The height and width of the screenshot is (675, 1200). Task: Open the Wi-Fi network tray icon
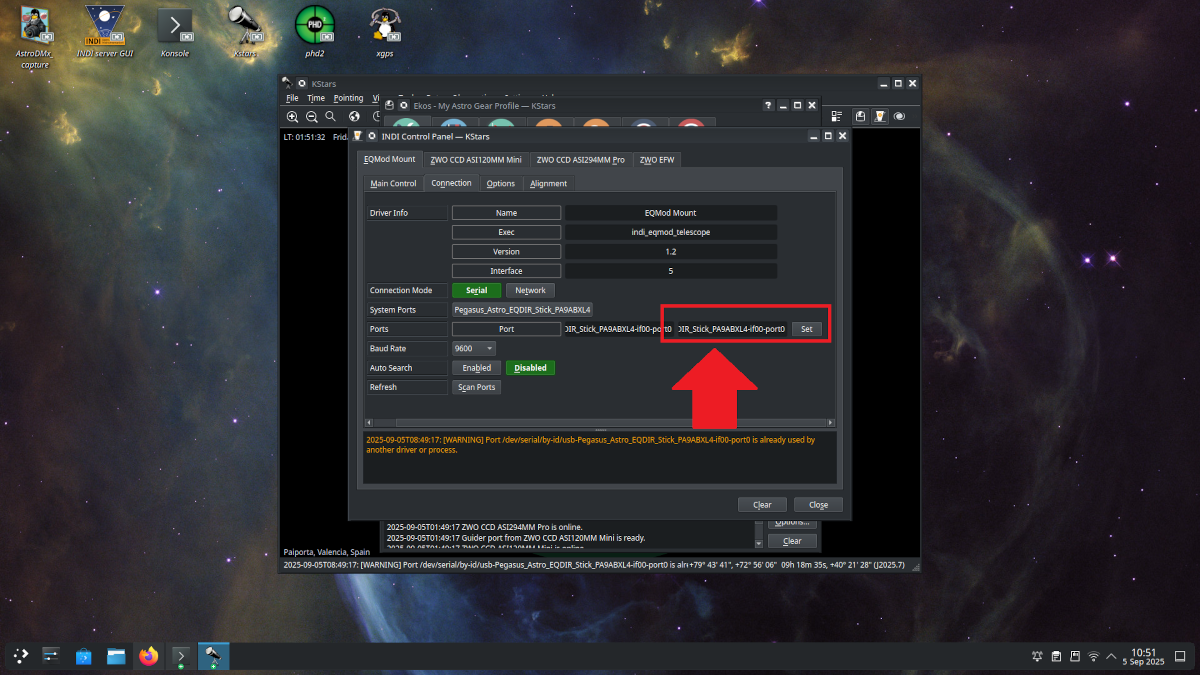click(x=1093, y=656)
